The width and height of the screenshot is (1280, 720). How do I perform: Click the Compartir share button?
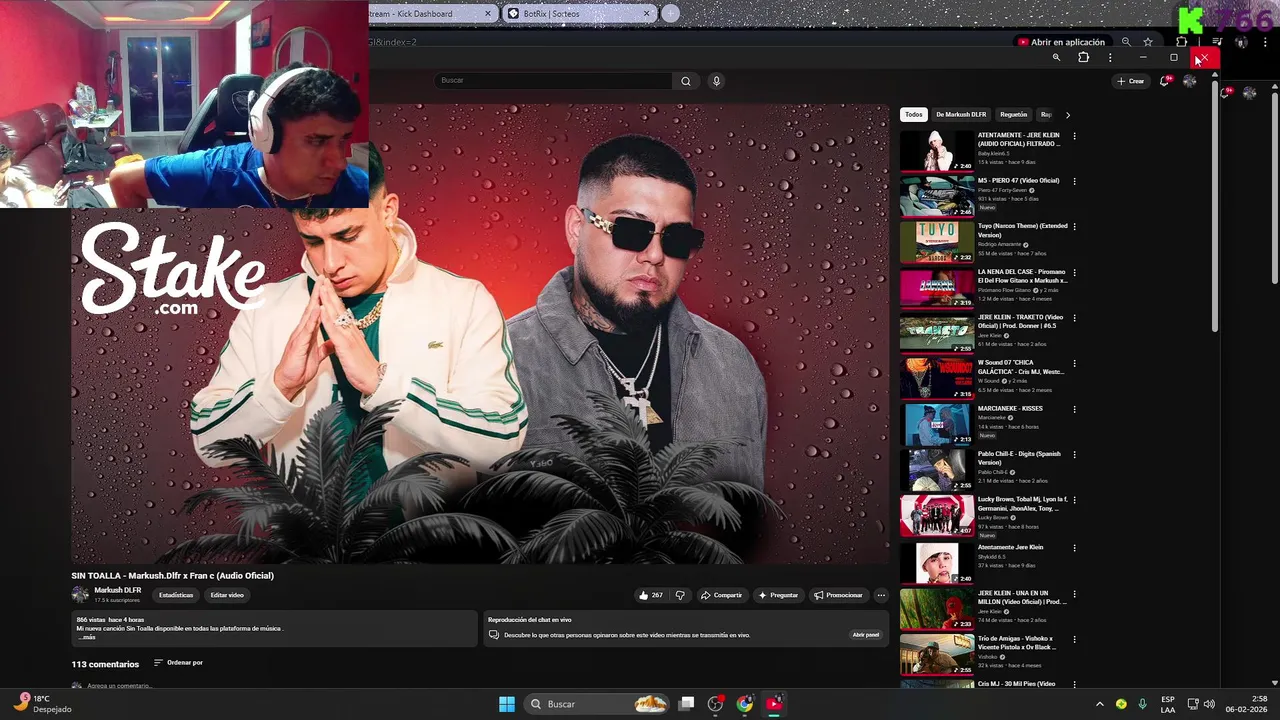point(721,595)
